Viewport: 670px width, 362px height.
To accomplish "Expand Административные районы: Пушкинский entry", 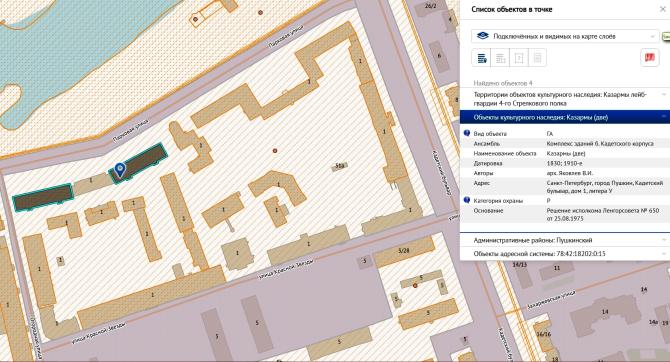I will coord(564,240).
